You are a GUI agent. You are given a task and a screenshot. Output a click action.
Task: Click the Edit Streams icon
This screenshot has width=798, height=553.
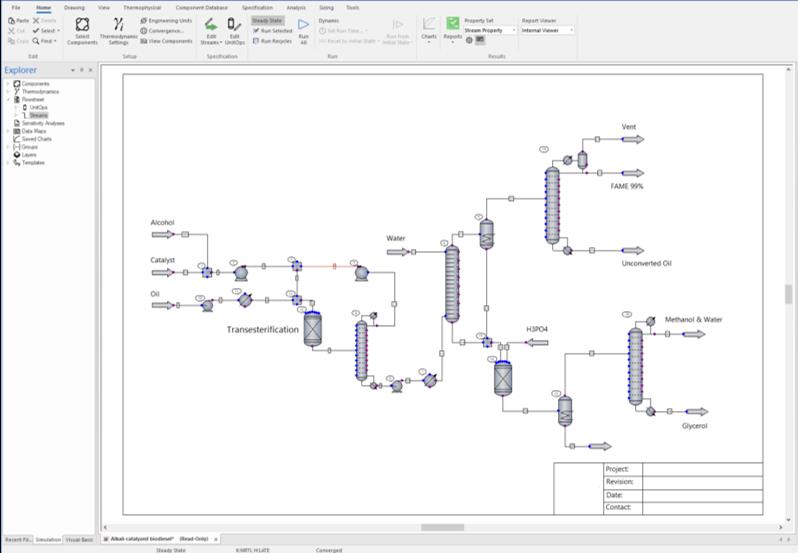pyautogui.click(x=211, y=31)
